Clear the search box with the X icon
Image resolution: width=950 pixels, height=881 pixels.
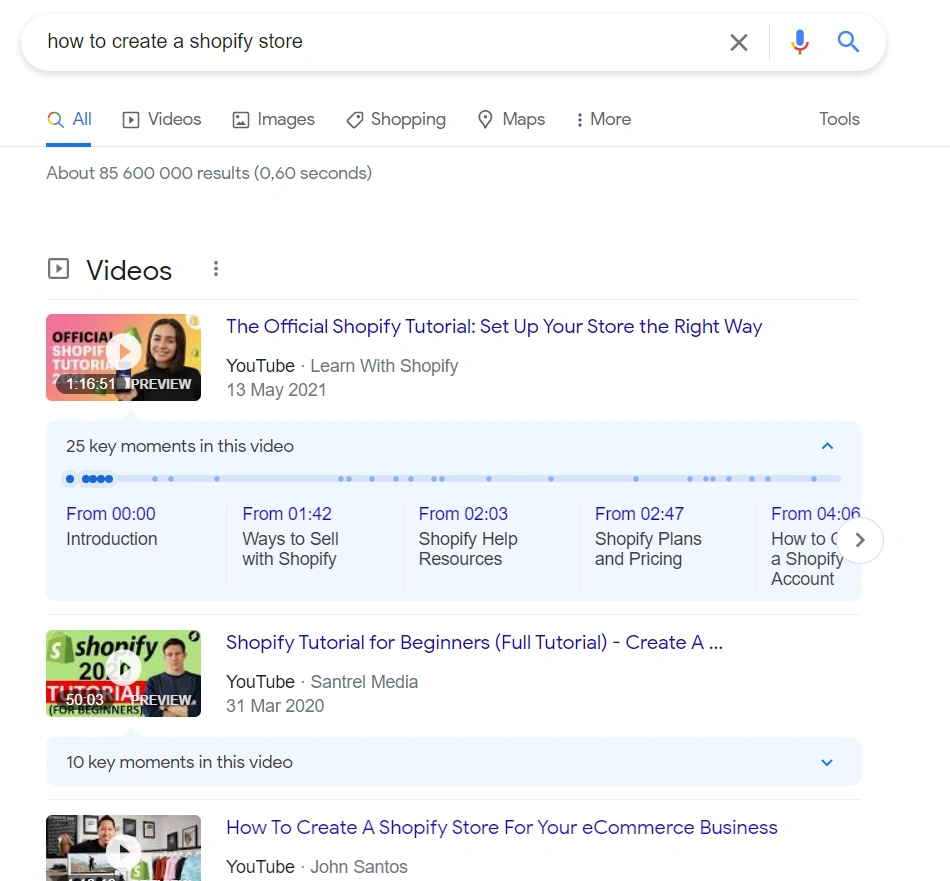(739, 42)
